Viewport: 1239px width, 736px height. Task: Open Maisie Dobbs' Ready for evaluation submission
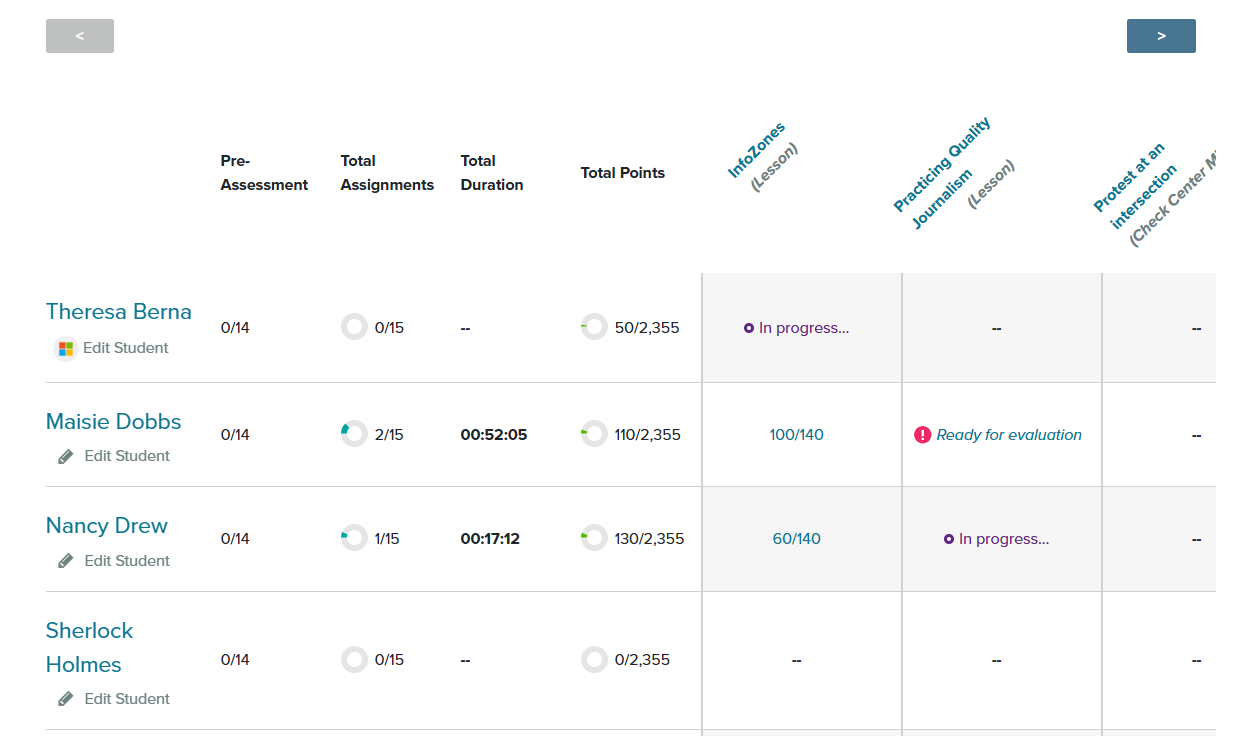1008,435
